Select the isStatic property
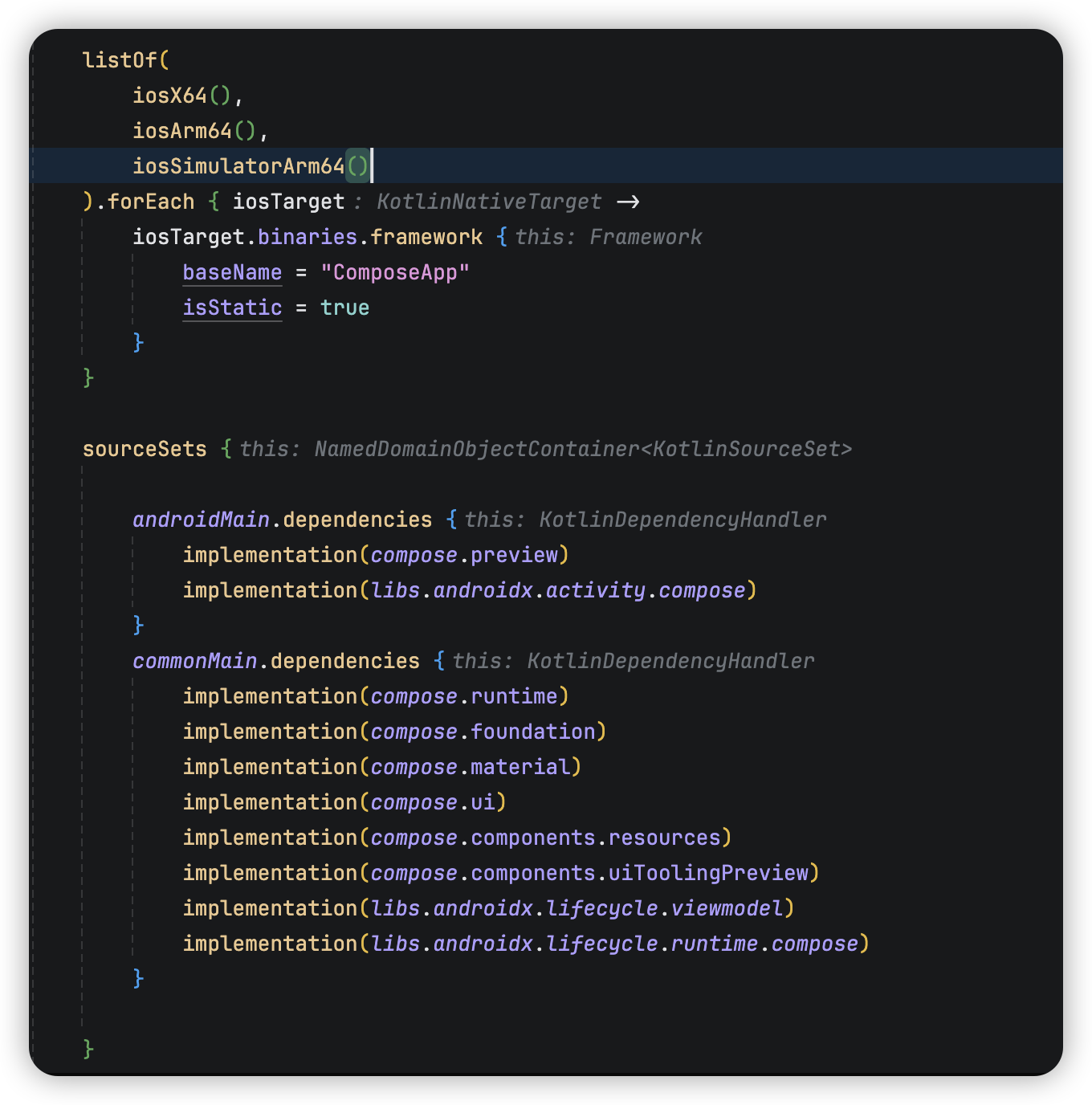 click(232, 308)
